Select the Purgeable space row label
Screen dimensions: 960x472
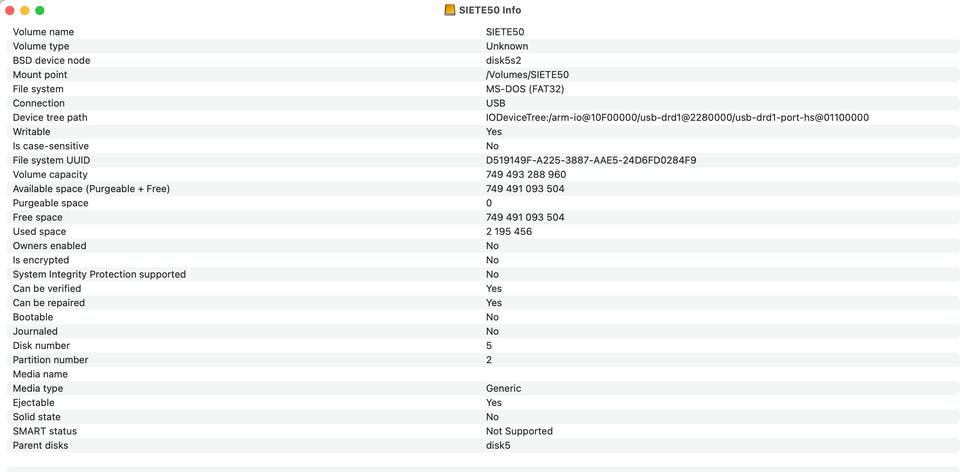(x=51, y=203)
